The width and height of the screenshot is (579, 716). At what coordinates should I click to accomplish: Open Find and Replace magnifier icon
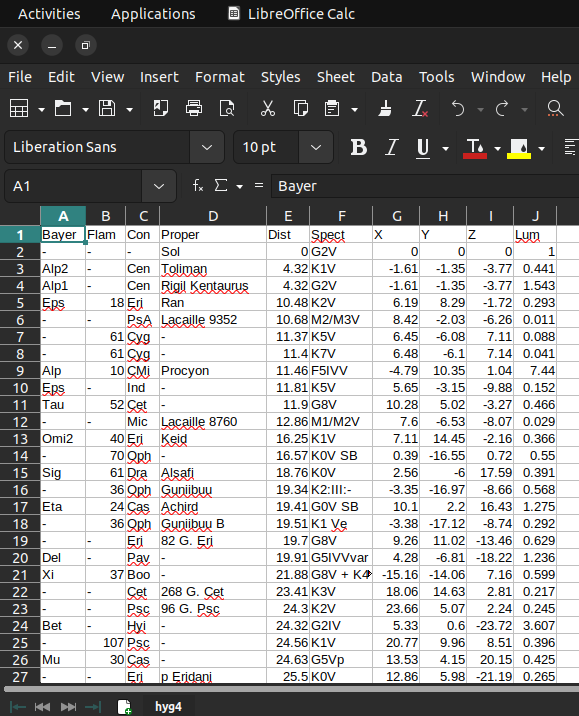point(555,109)
